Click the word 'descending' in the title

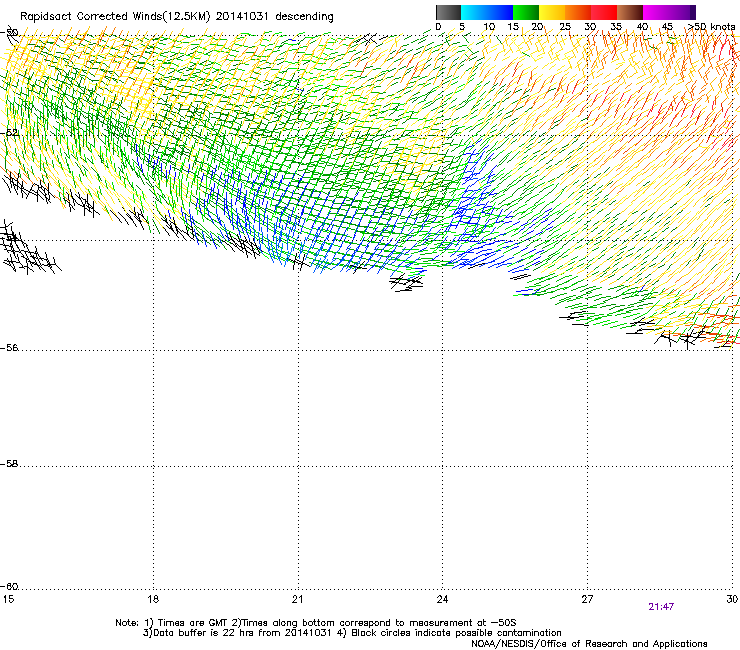[x=304, y=17]
